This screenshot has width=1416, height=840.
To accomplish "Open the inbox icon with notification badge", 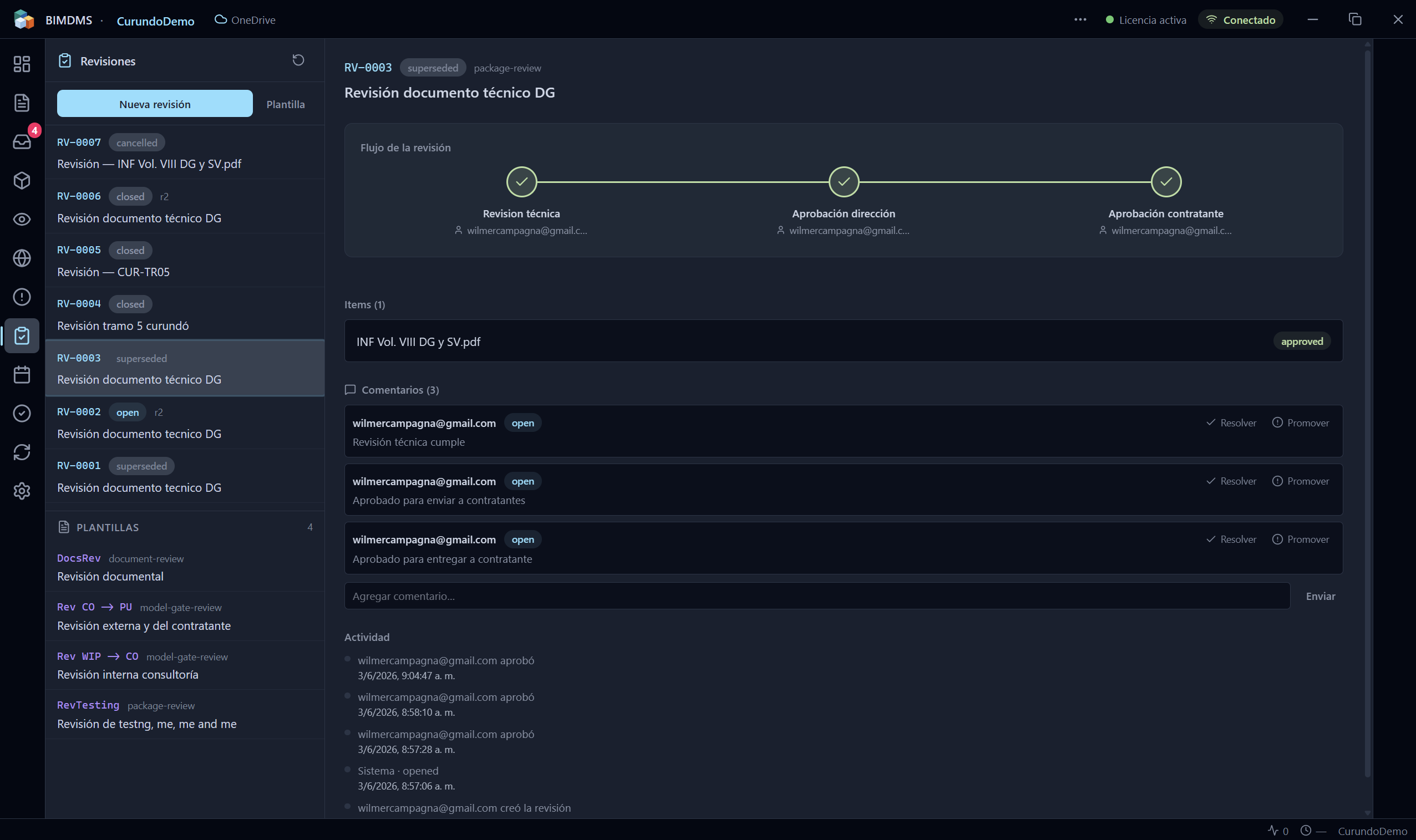I will click(x=22, y=141).
